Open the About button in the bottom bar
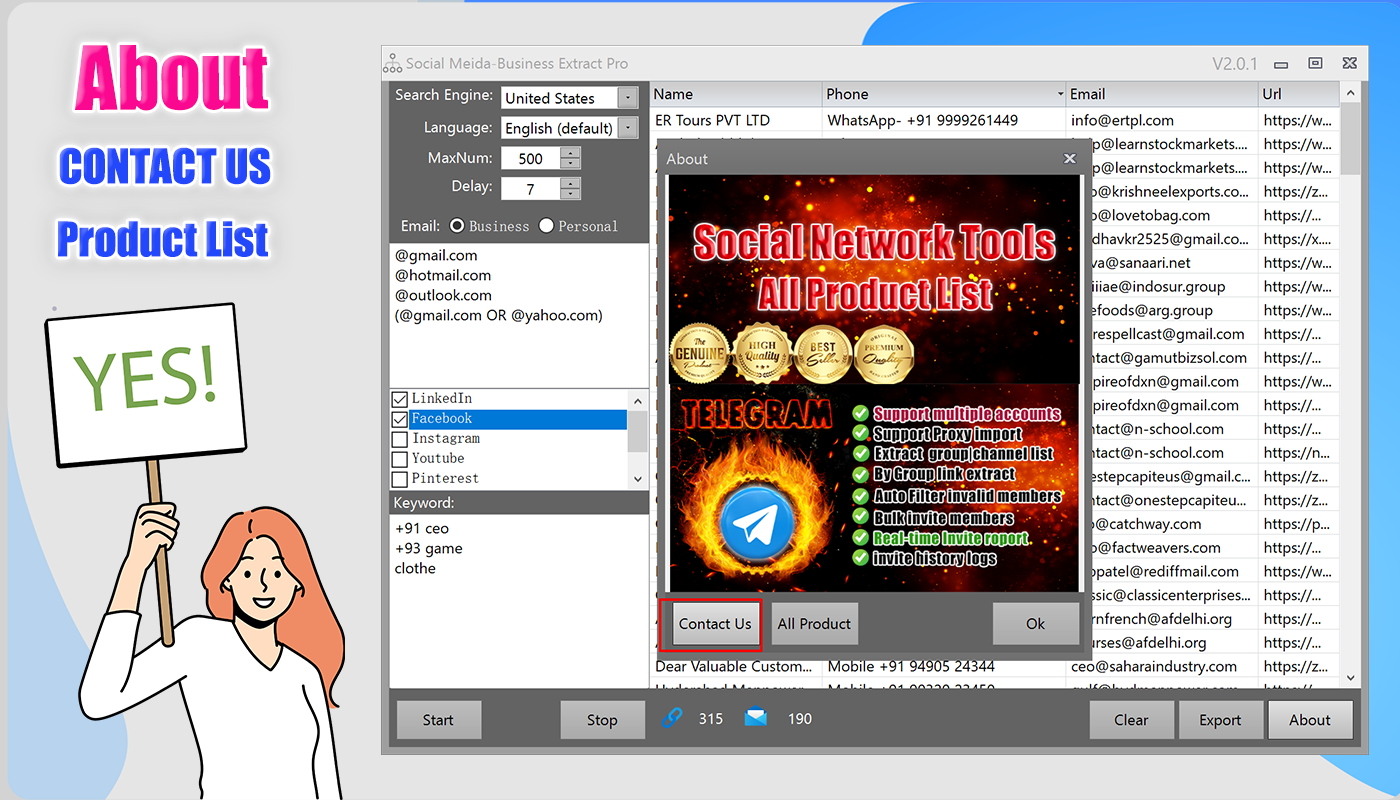 (1310, 720)
